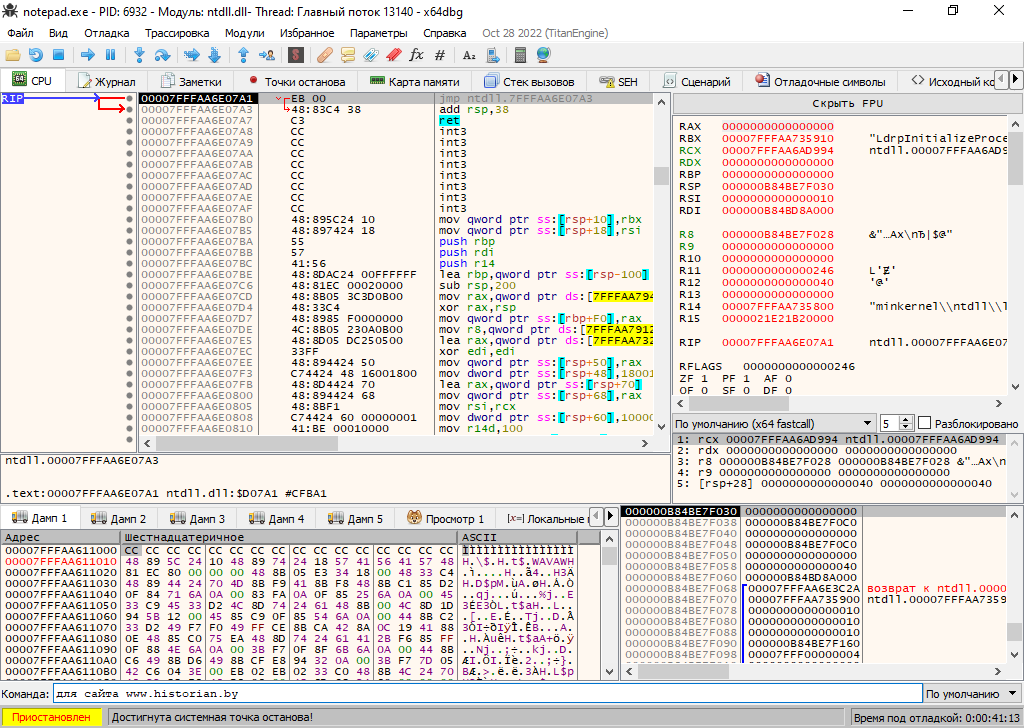
Task: Open the По умолчанию dropdown beside command bar
Action: pos(969,694)
